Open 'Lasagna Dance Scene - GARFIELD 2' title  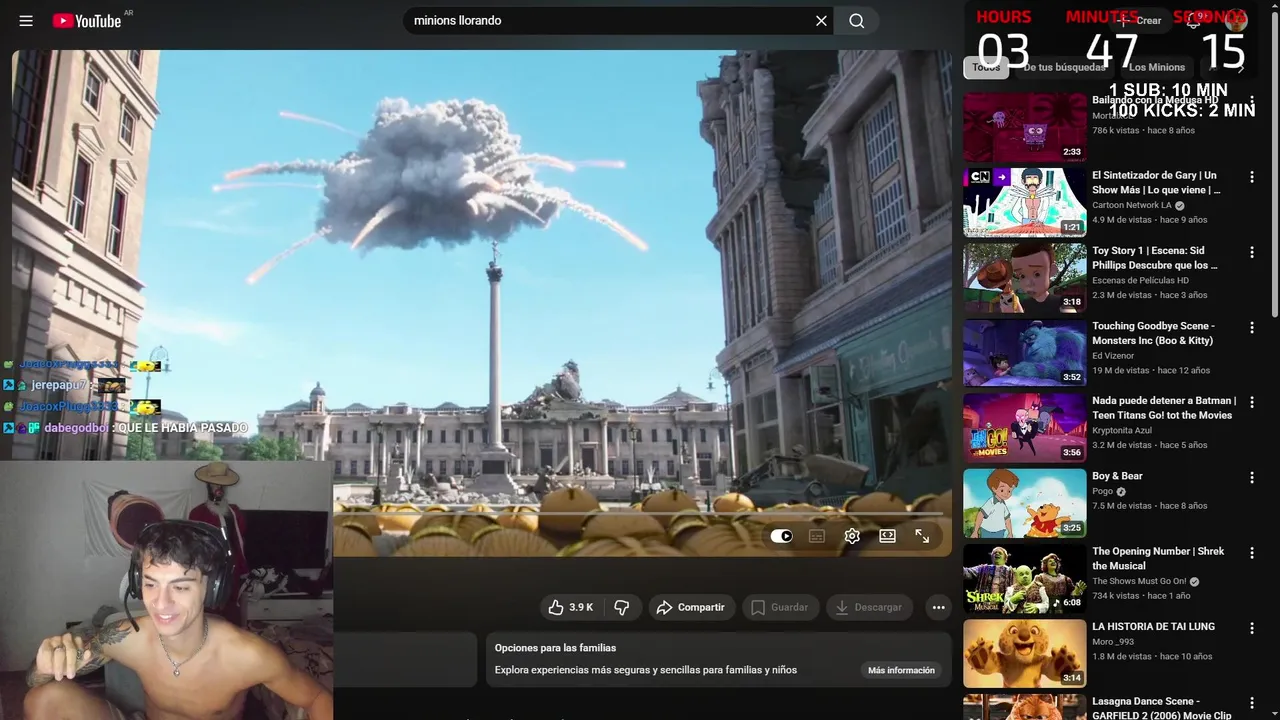tap(1161, 708)
